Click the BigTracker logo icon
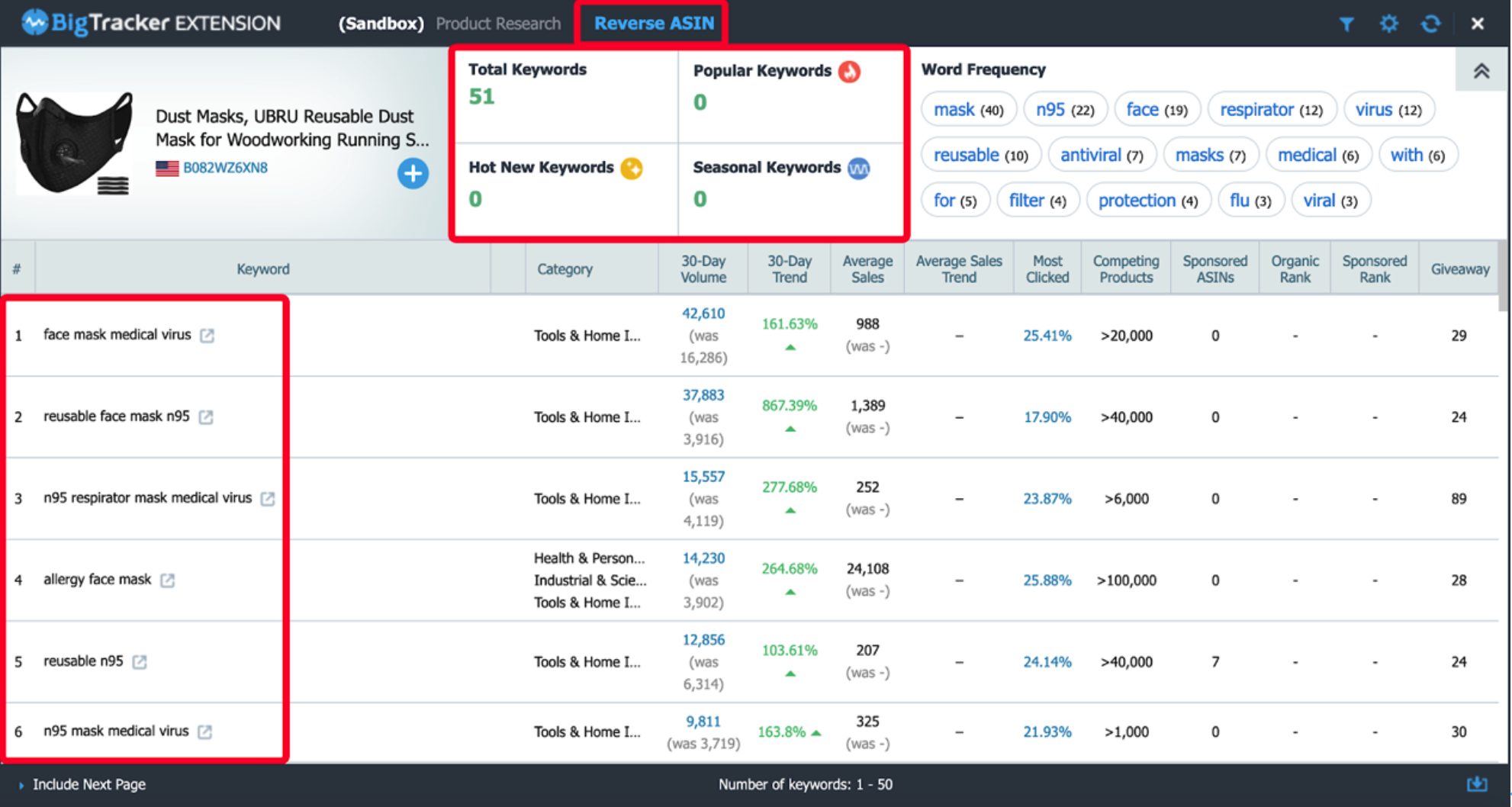1512x807 pixels. pos(34,23)
